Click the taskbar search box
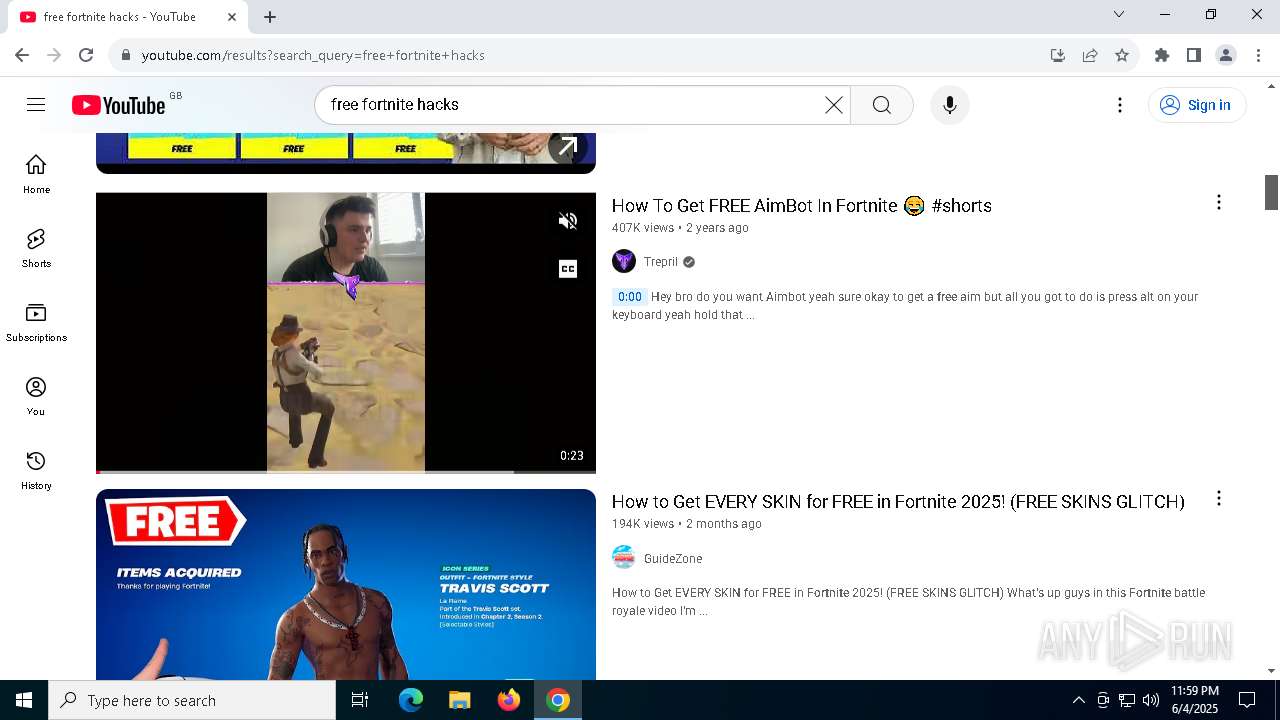 coord(192,700)
